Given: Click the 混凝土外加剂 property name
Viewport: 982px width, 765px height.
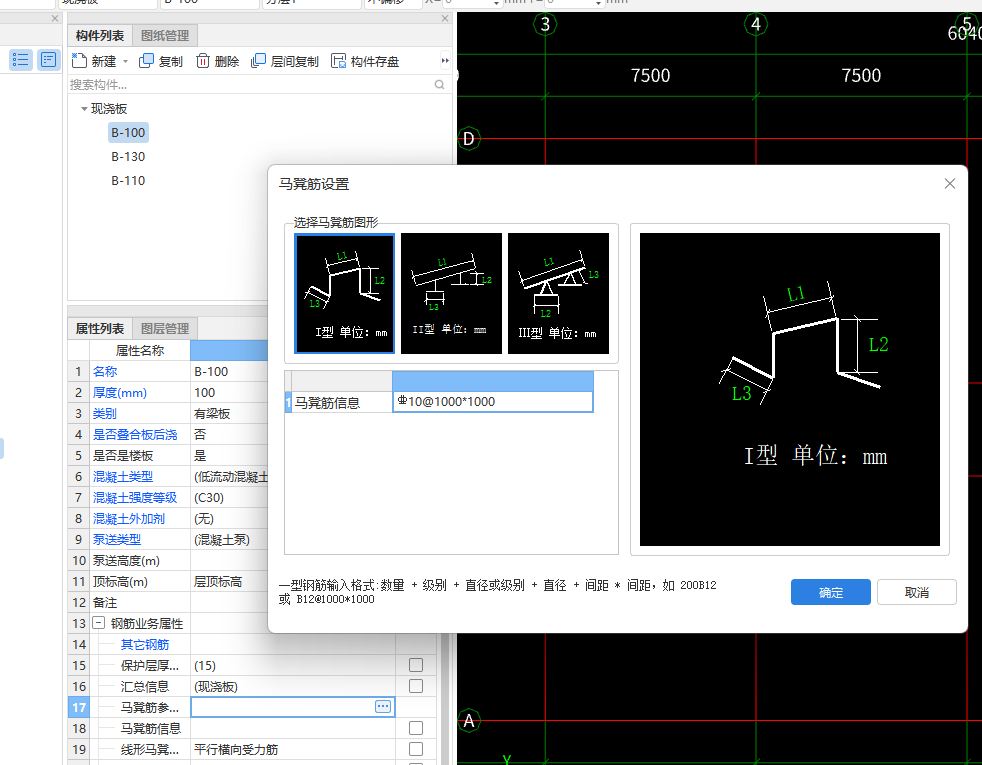Looking at the screenshot, I should pyautogui.click(x=128, y=518).
